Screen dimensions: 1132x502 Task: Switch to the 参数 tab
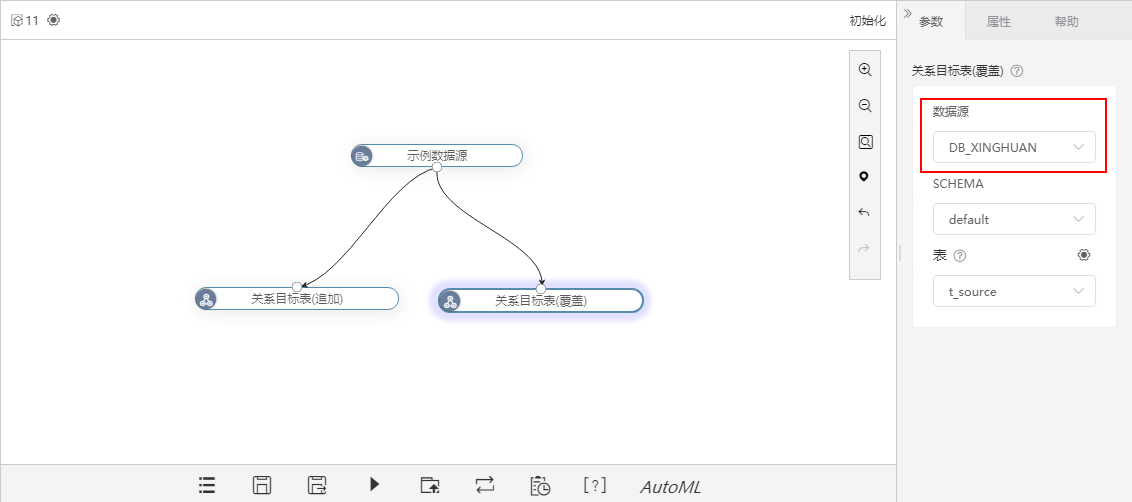pos(931,22)
